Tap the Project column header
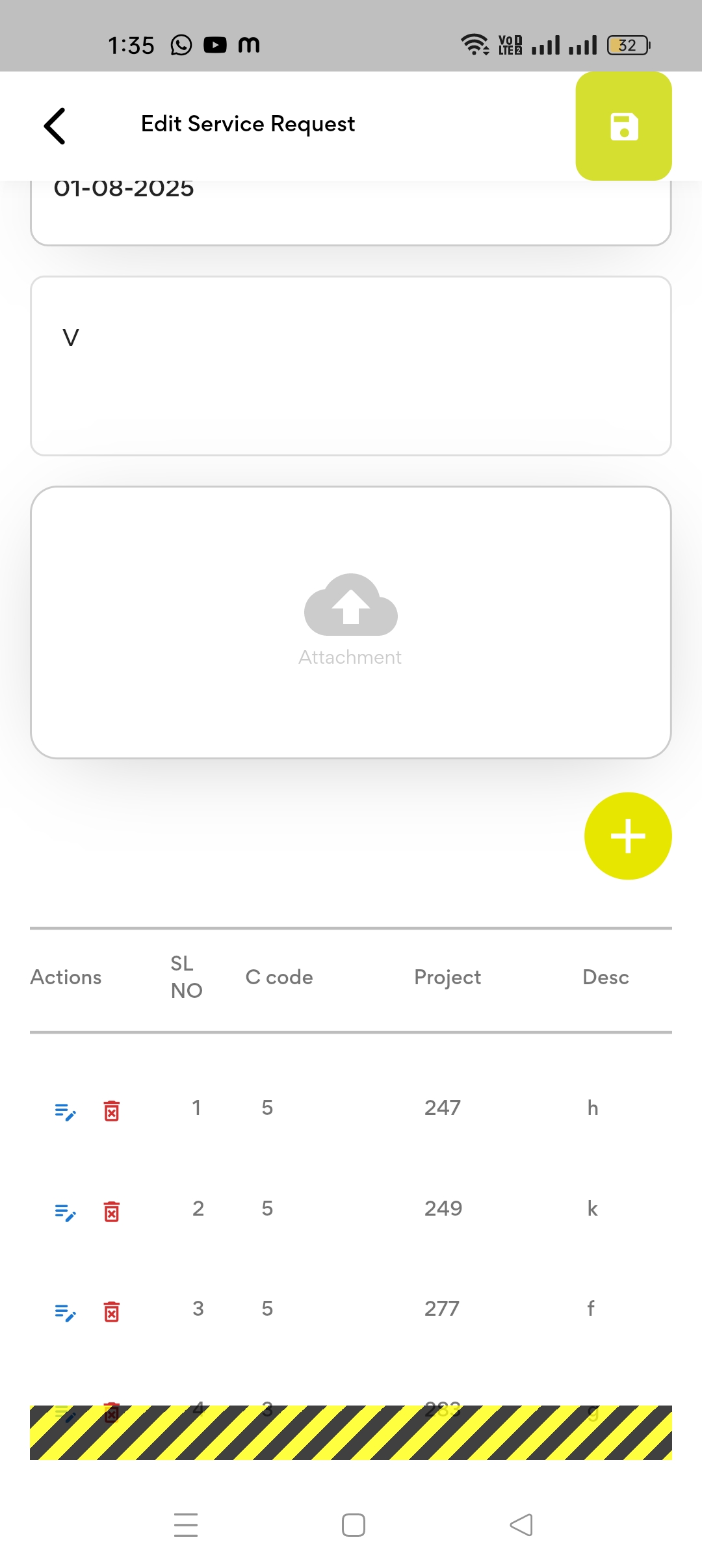Screen dimensions: 702x1568 click(447, 978)
